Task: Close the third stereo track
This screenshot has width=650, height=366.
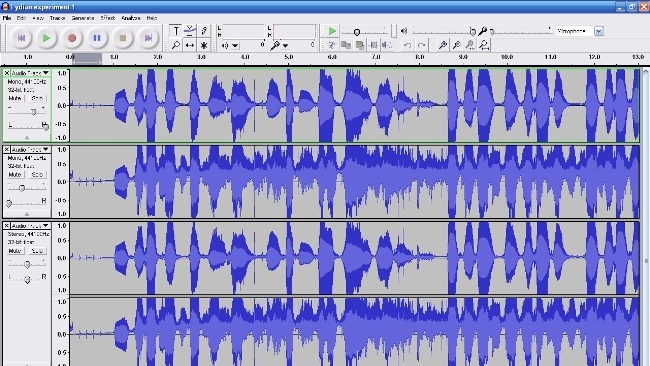Action: coord(7,225)
